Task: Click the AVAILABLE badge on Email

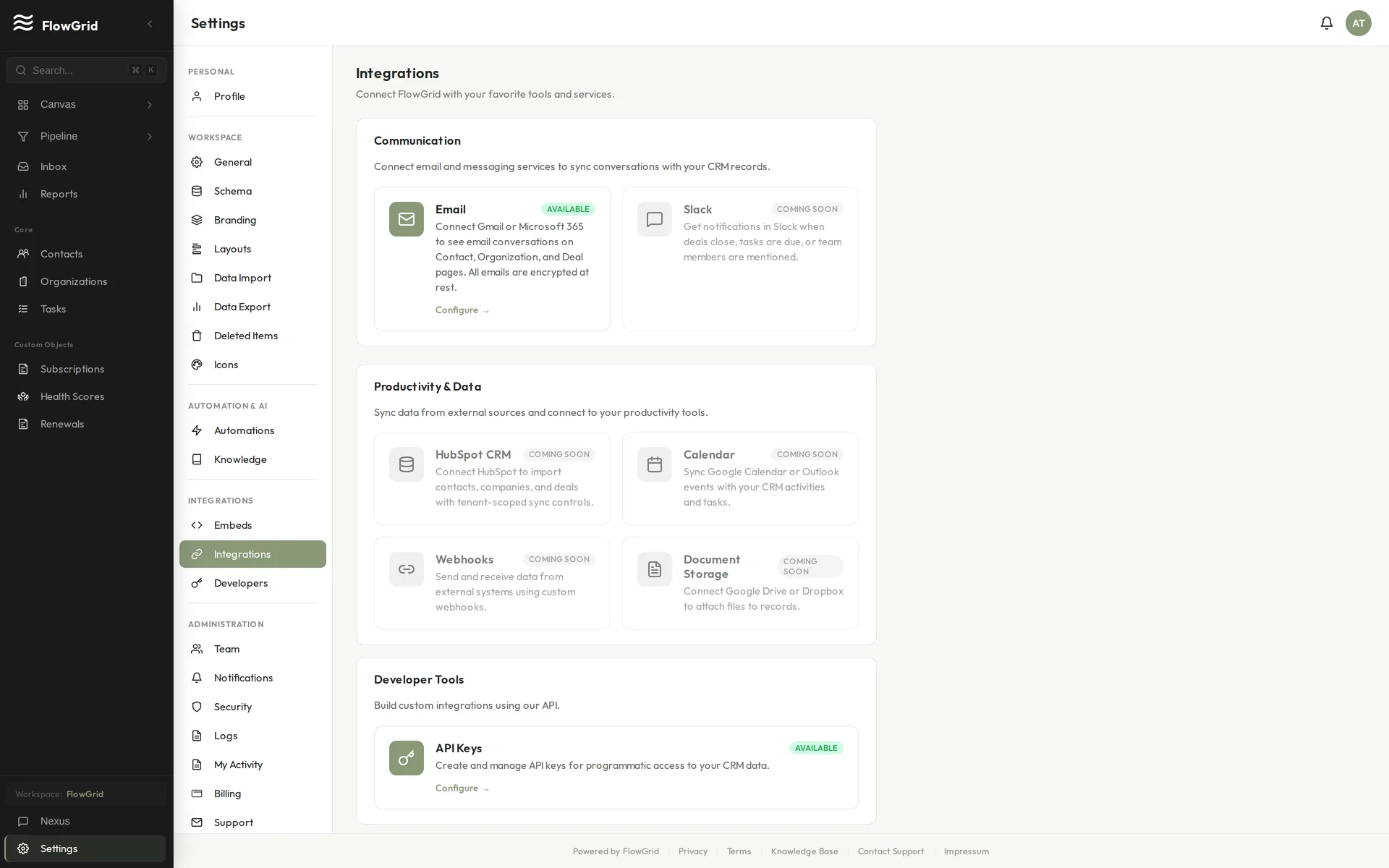Action: [568, 209]
